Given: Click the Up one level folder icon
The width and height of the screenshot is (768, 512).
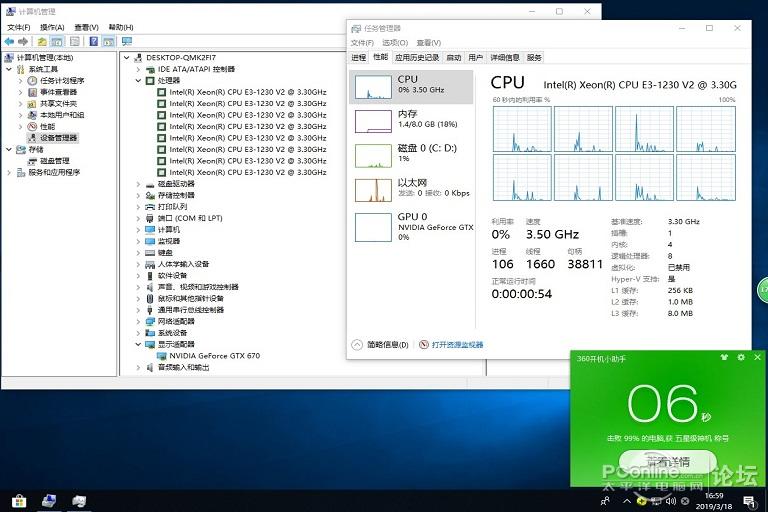Looking at the screenshot, I should click(x=42, y=42).
